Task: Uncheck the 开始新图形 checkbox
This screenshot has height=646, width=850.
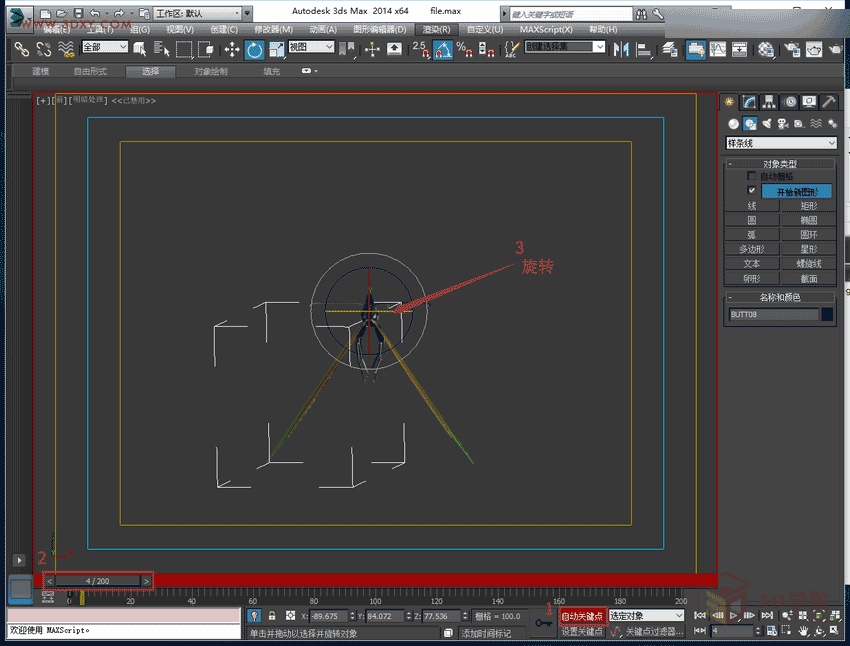Action: [752, 190]
